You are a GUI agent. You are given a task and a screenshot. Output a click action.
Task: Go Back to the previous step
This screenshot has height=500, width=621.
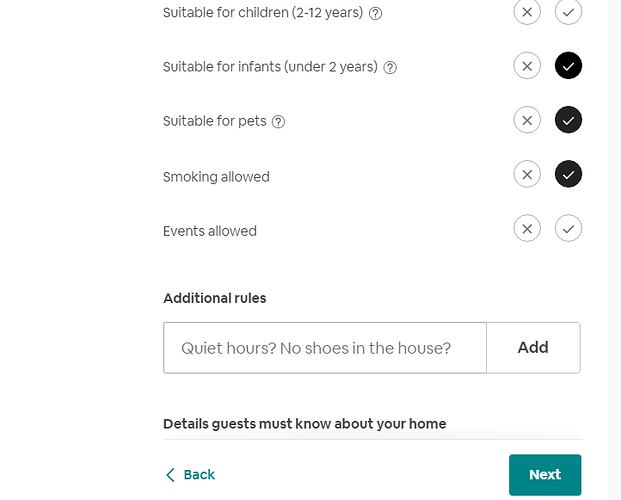tap(190, 475)
